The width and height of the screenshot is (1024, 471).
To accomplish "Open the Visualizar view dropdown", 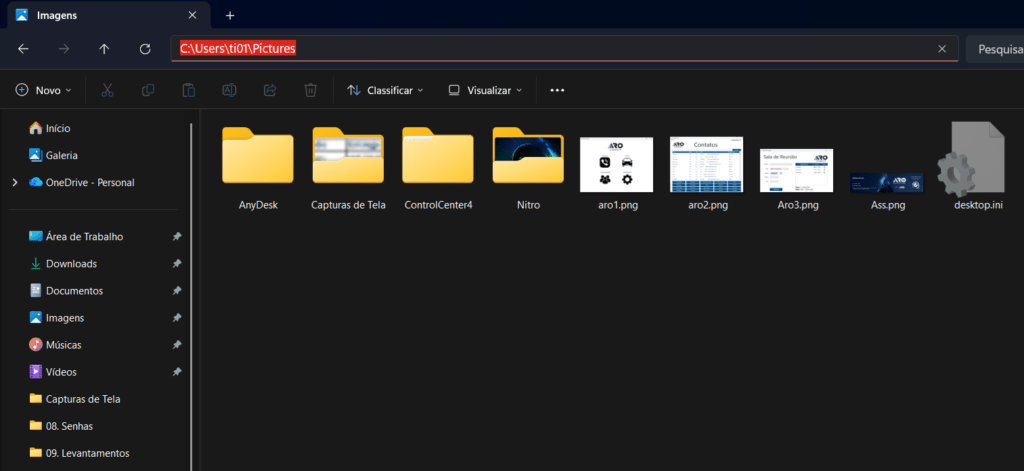I will (485, 90).
